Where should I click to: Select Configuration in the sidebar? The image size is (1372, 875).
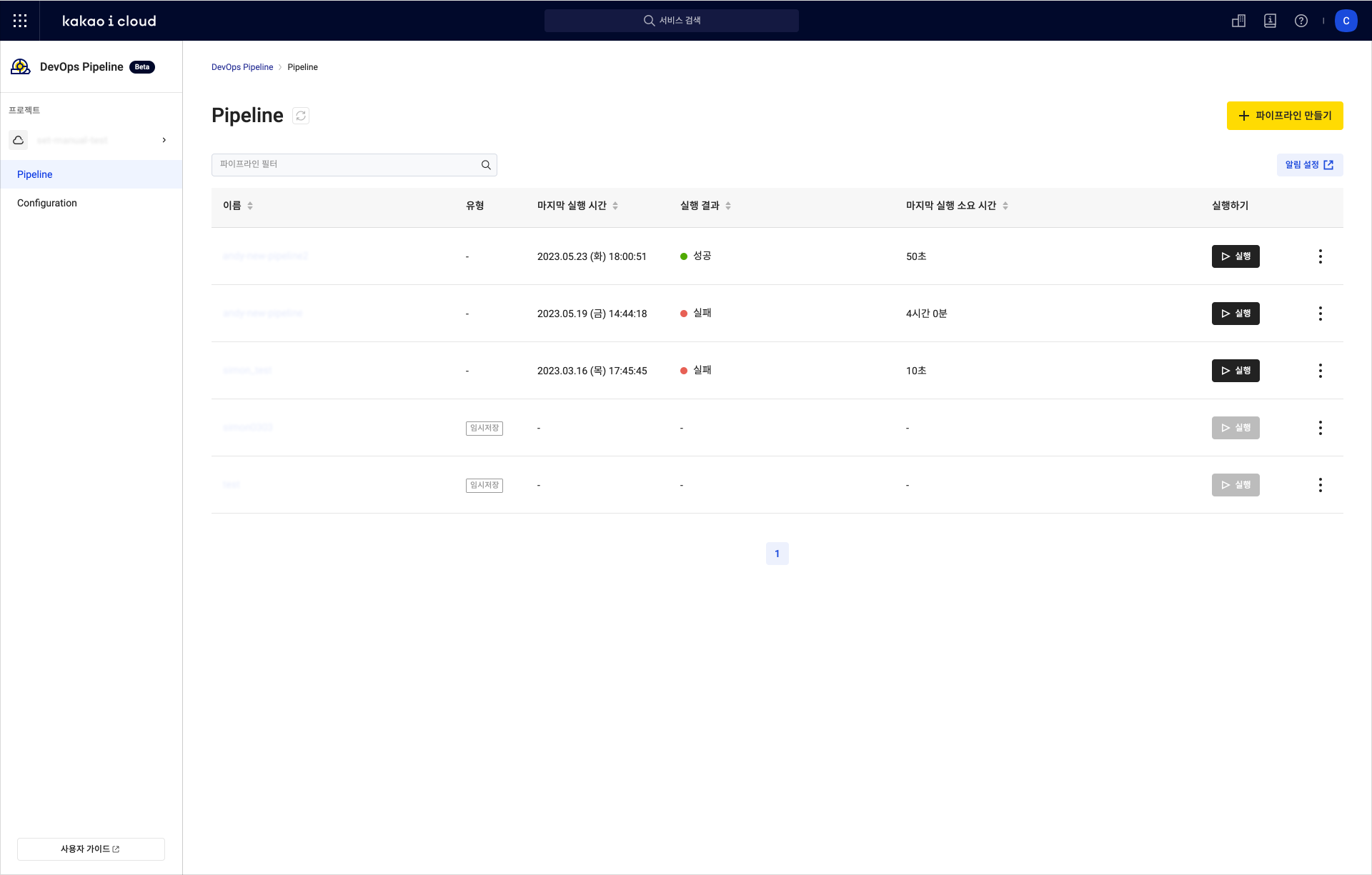91,203
